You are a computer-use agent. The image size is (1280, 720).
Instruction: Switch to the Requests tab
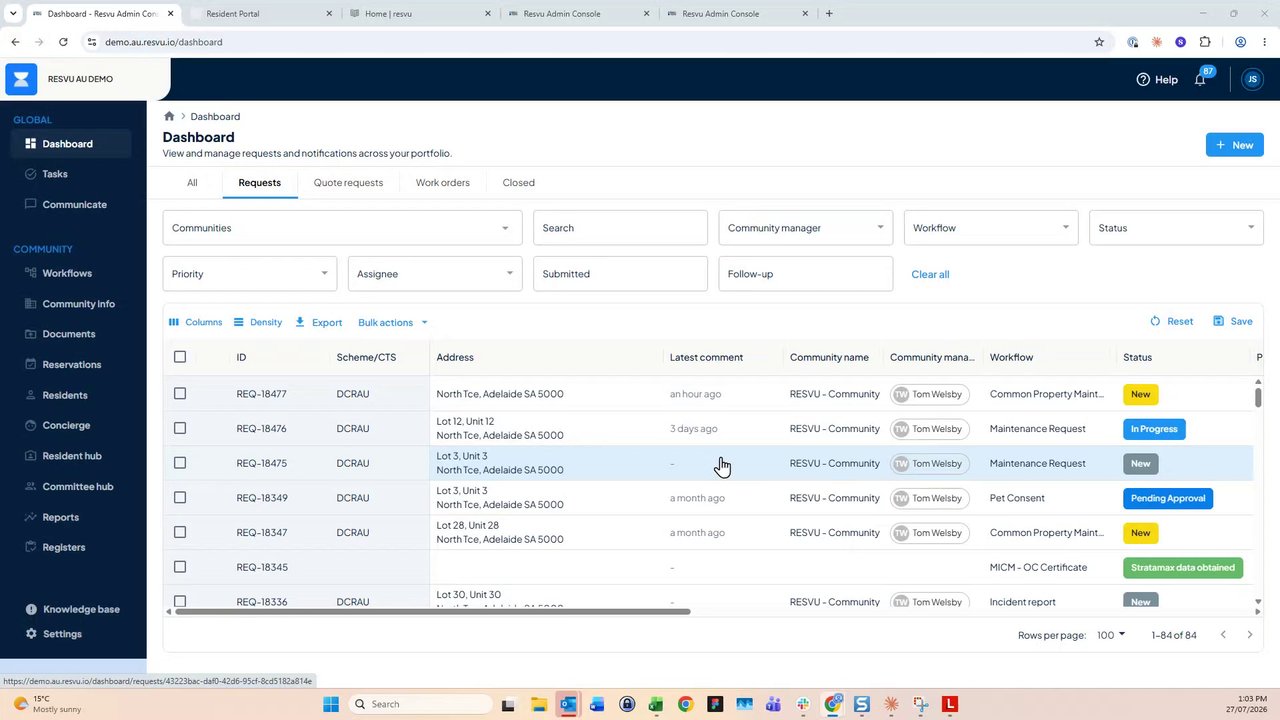click(x=259, y=183)
